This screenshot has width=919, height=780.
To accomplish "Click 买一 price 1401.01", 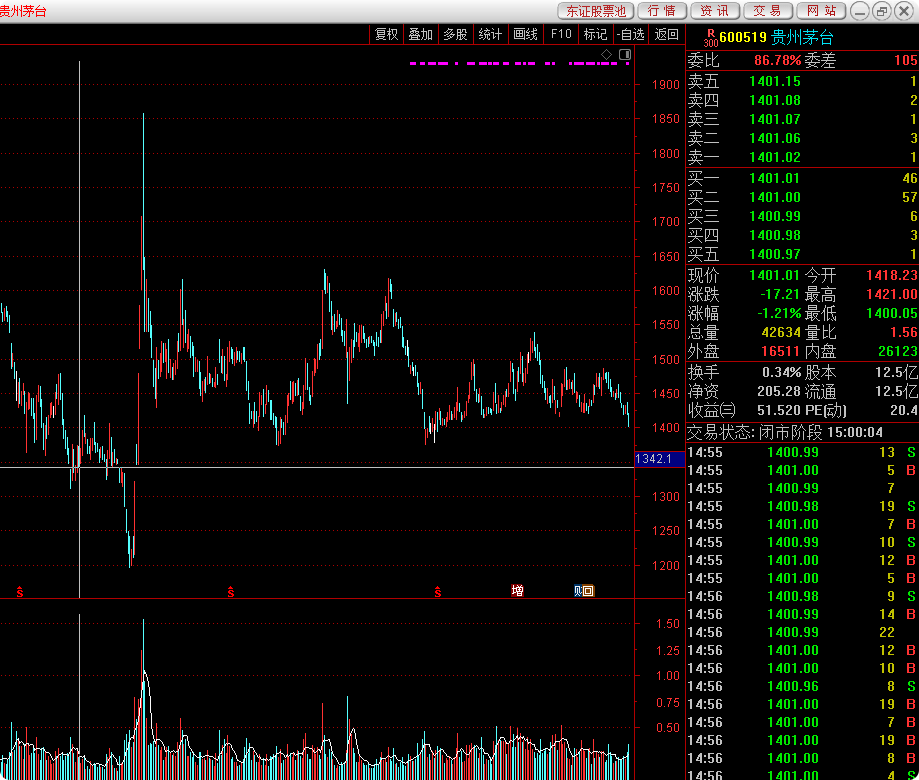I will pos(774,178).
